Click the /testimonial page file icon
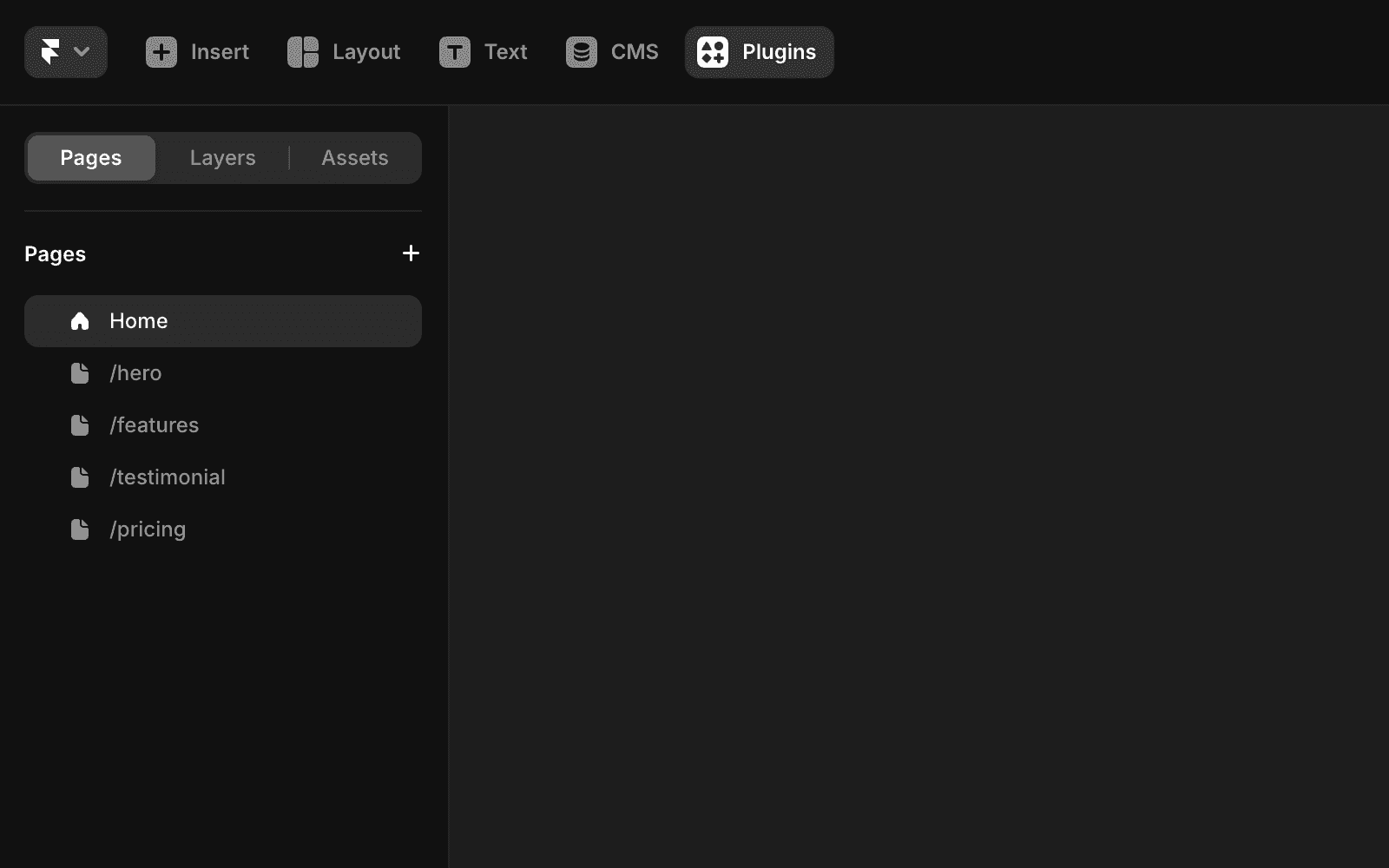This screenshot has width=1389, height=868. click(80, 477)
